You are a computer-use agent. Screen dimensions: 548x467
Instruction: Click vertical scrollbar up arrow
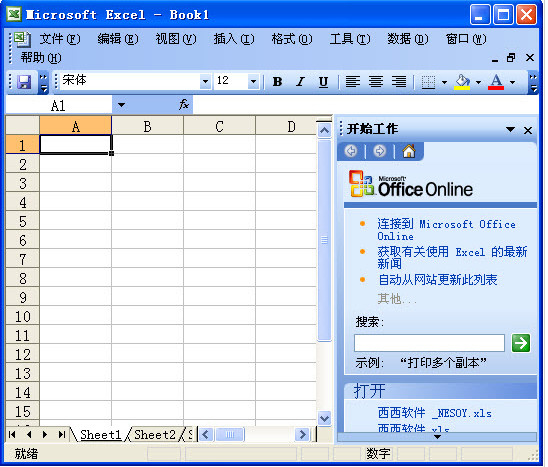(x=324, y=131)
